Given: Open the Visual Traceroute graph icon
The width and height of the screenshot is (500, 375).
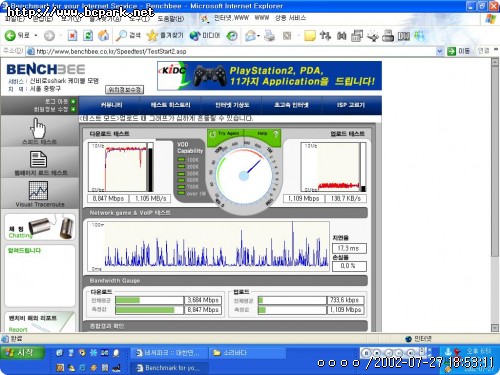Looking at the screenshot, I should pyautogui.click(x=38, y=190).
